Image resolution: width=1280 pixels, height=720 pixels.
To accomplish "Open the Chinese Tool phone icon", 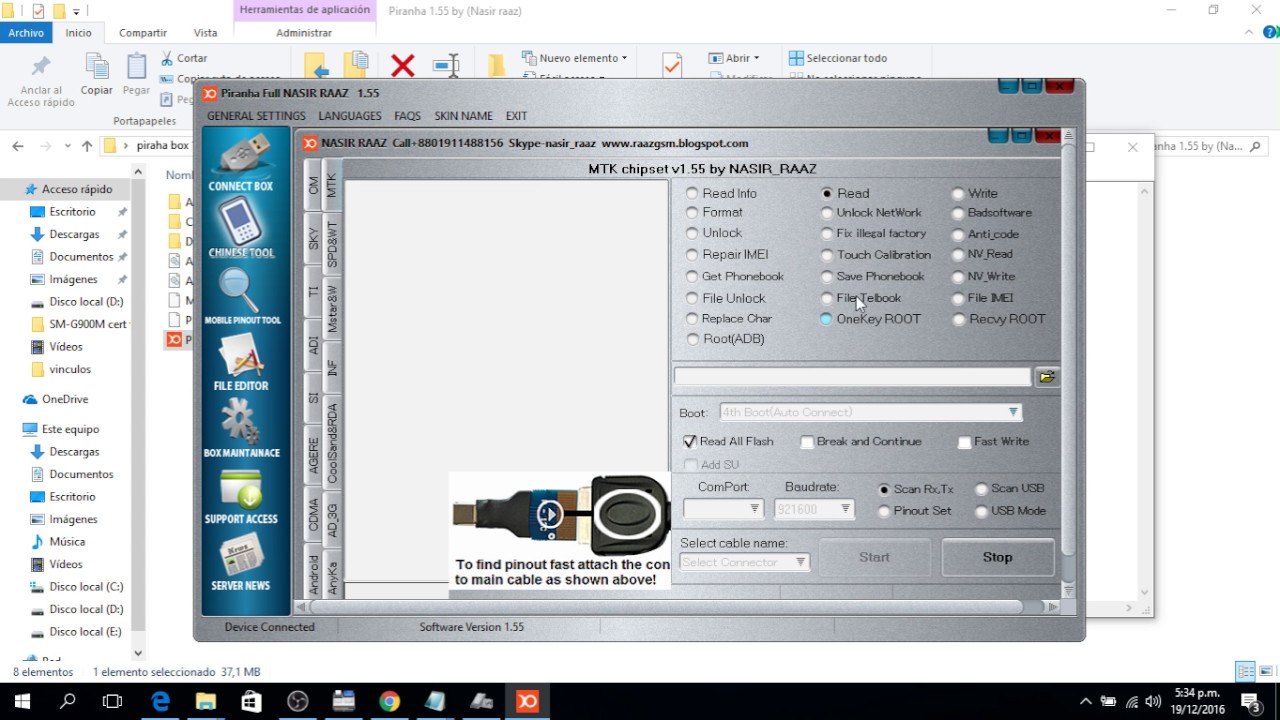I will pyautogui.click(x=241, y=226).
